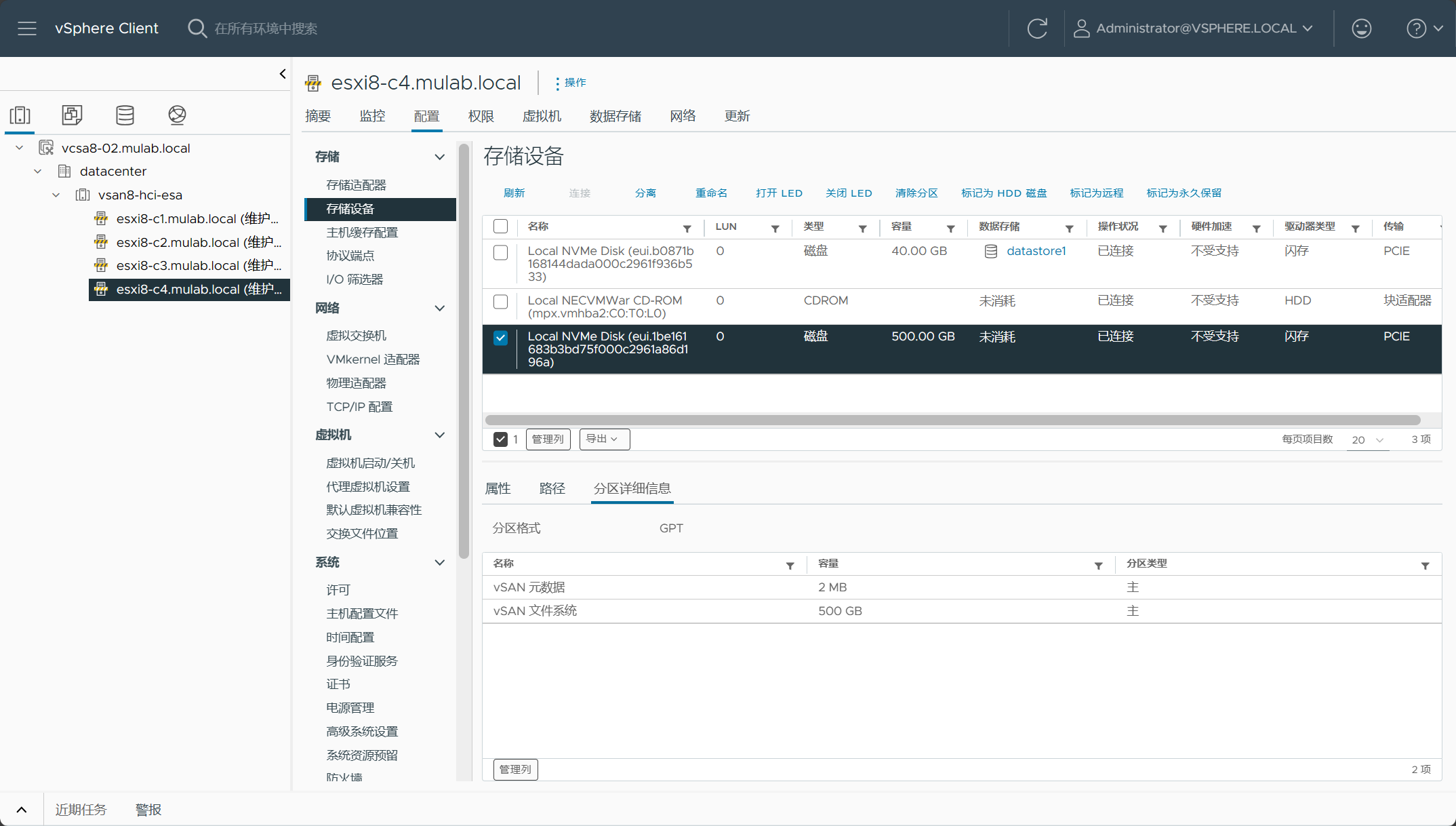Screen dimensions: 1456x826
Task: Collapse the vsan8-hci-esa cluster node
Action: coord(56,195)
